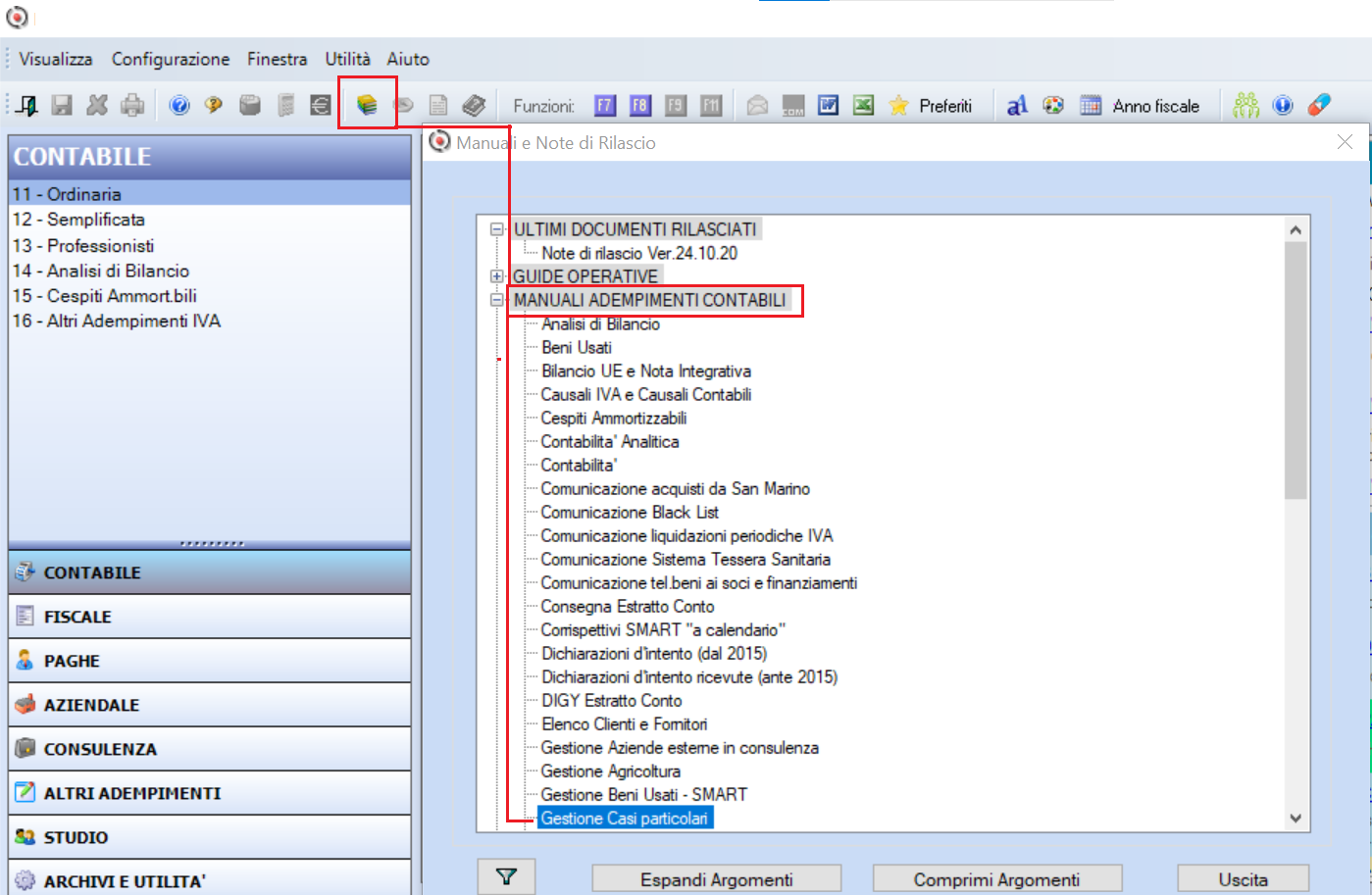Viewport: 1372px width, 895px height.
Task: Open the Excel export icon
Action: [x=863, y=105]
